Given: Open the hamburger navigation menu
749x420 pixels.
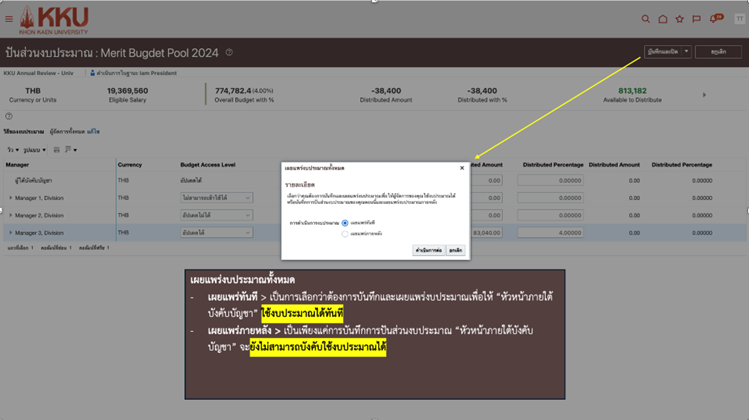Looking at the screenshot, I should pyautogui.click(x=9, y=18).
